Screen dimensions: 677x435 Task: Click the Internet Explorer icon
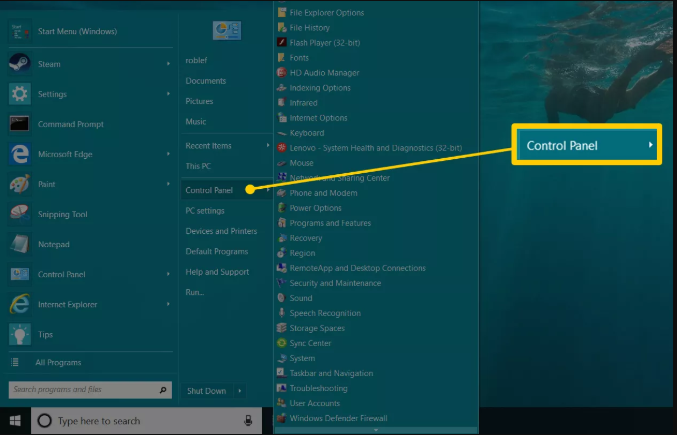[x=20, y=304]
